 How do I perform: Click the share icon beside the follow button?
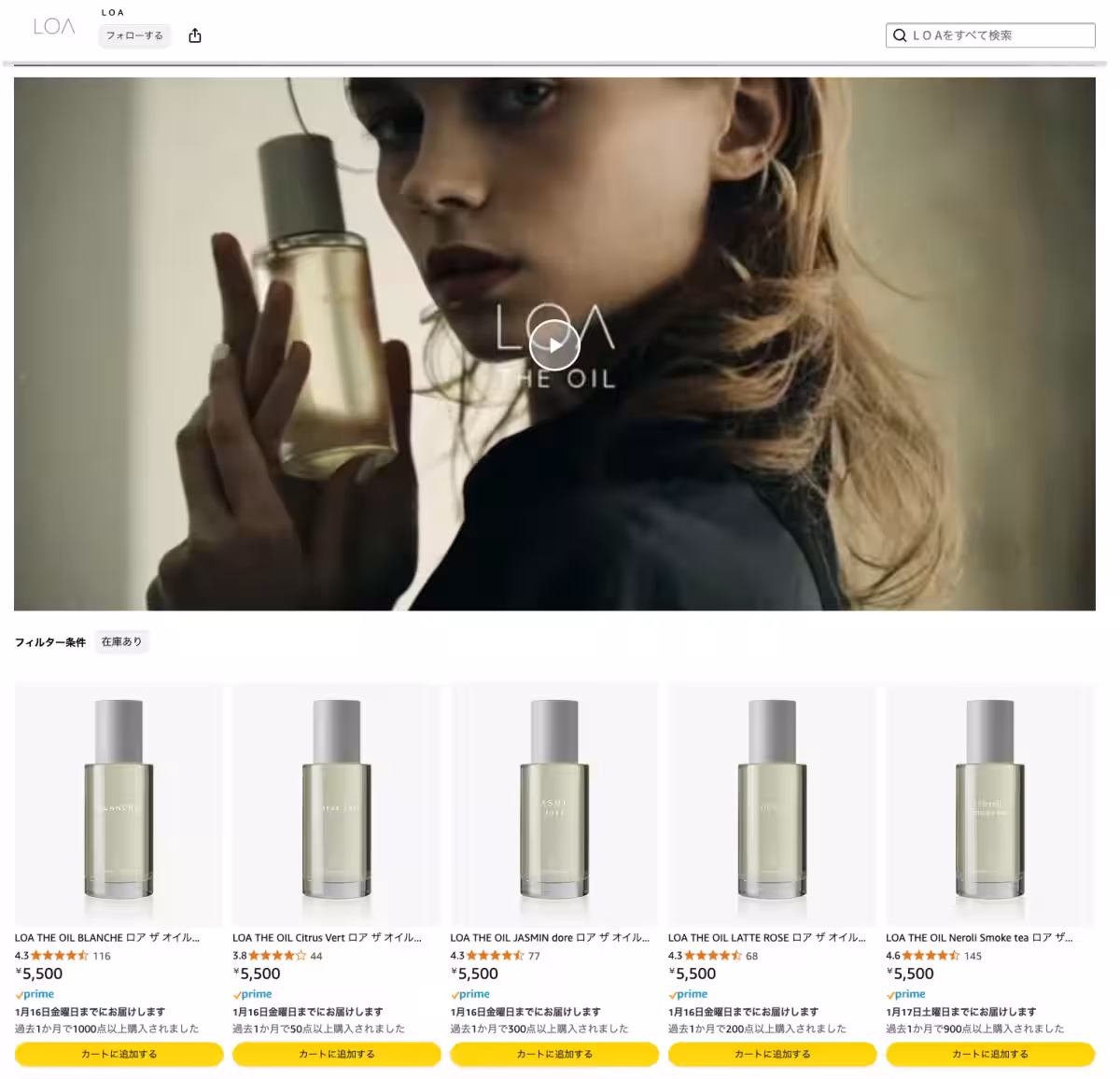click(x=195, y=35)
